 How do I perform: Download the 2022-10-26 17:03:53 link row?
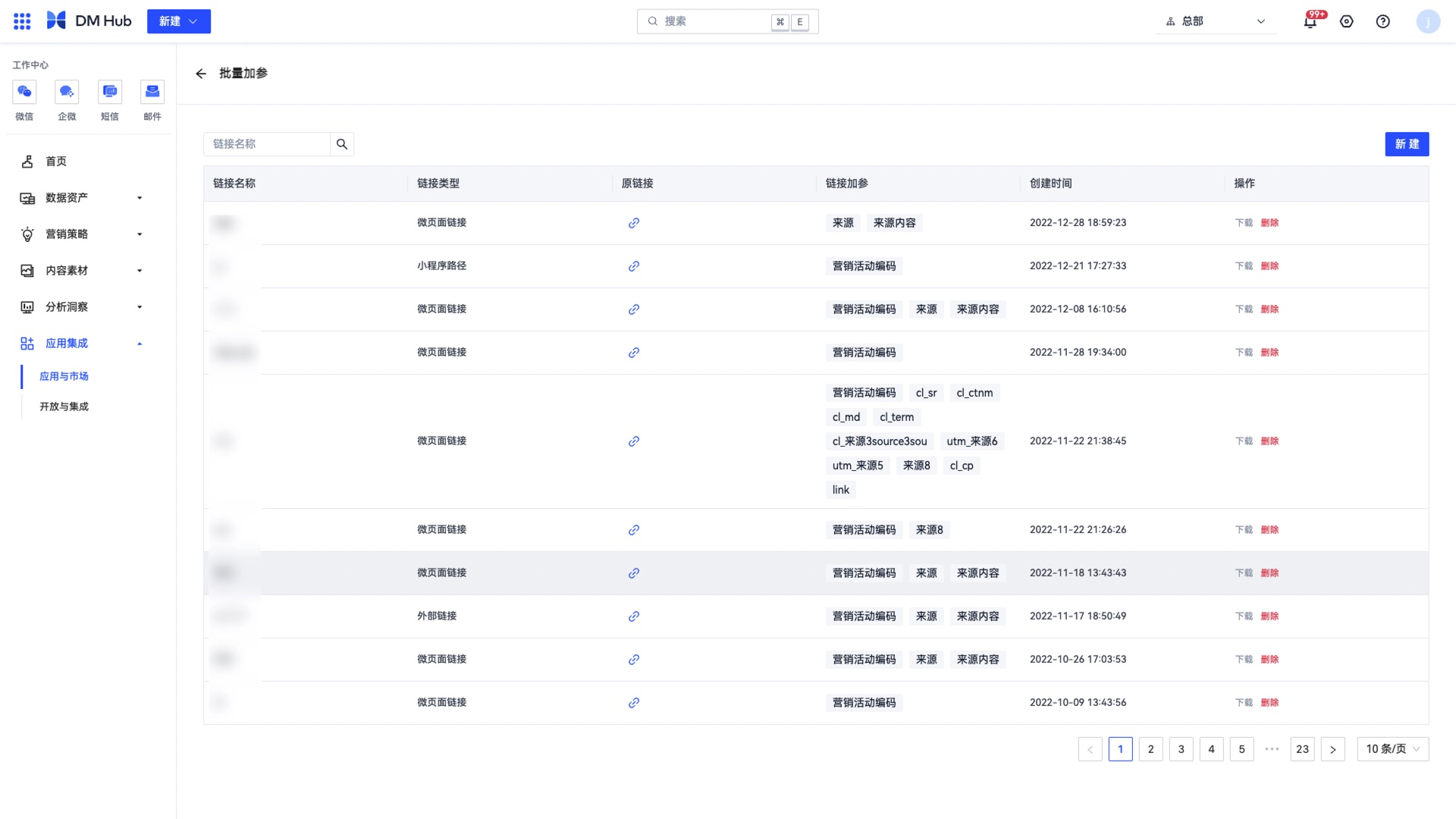tap(1244, 660)
